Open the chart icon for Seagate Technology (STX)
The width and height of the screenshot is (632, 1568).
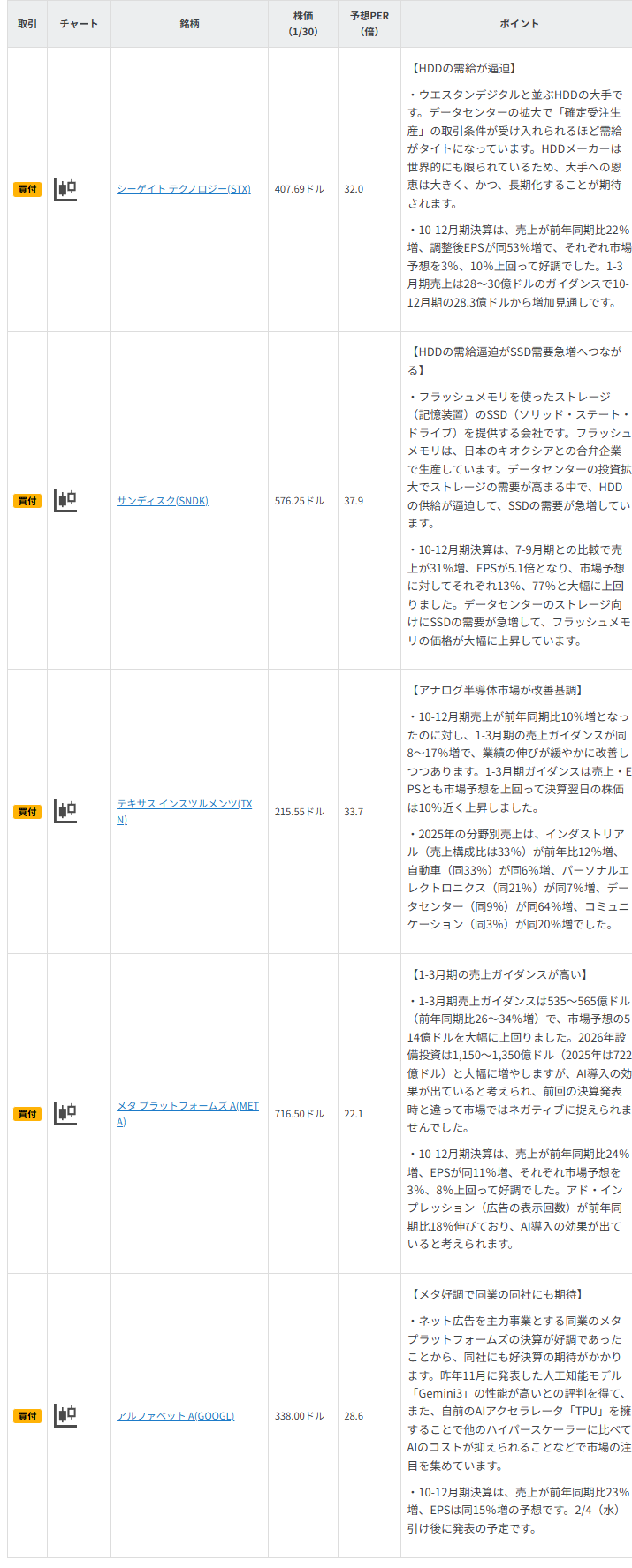(x=65, y=189)
